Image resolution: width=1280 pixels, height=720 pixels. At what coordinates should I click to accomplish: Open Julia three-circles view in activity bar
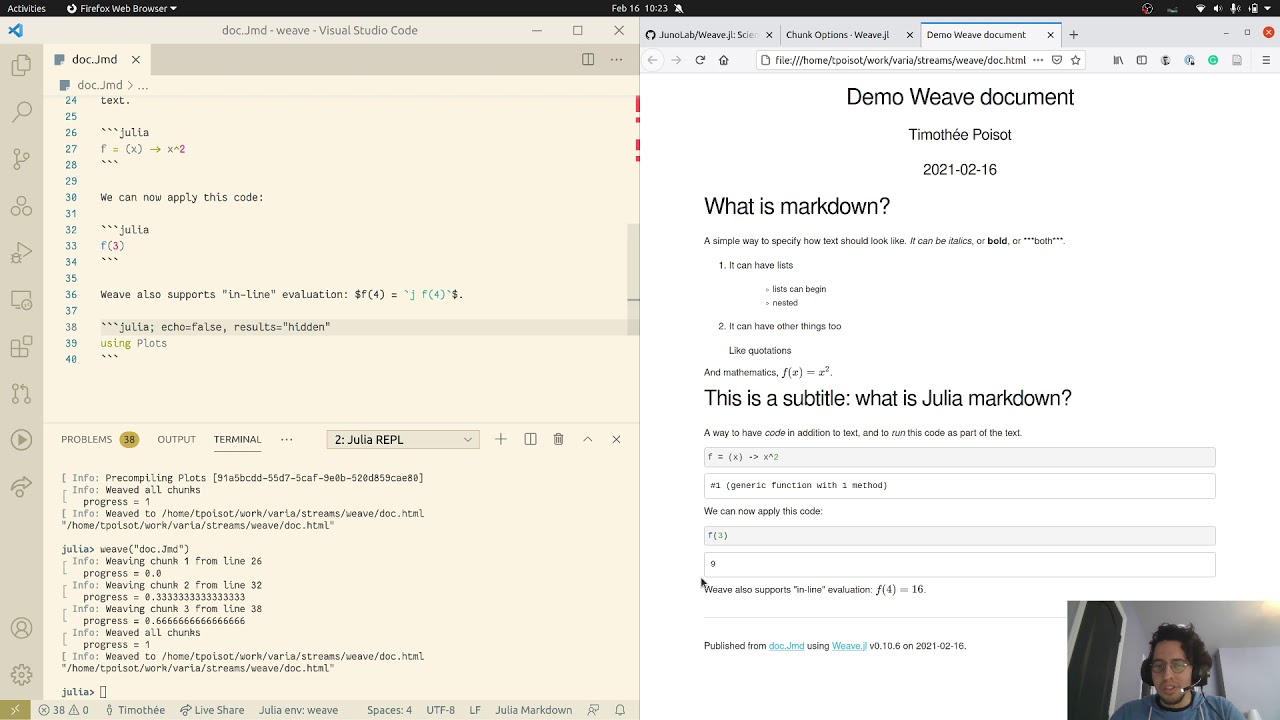click(x=21, y=206)
